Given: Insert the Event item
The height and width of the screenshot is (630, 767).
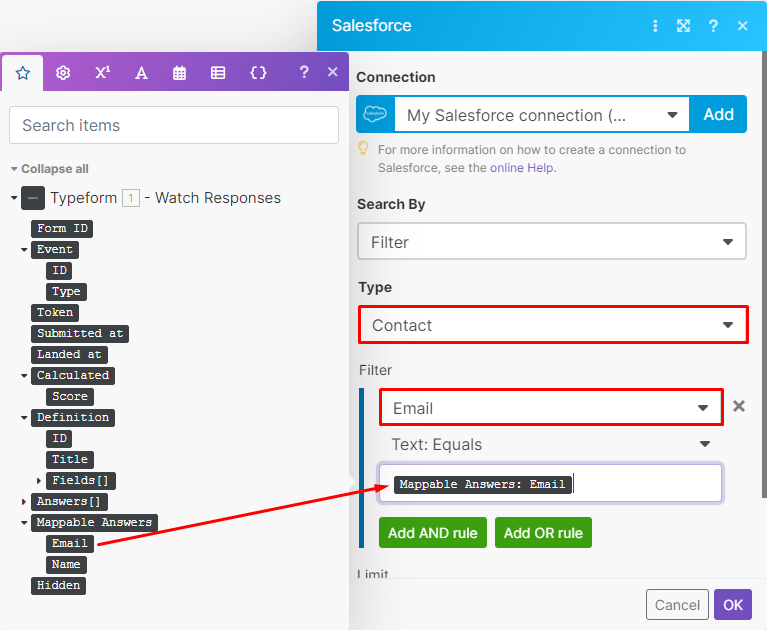Looking at the screenshot, I should [55, 249].
